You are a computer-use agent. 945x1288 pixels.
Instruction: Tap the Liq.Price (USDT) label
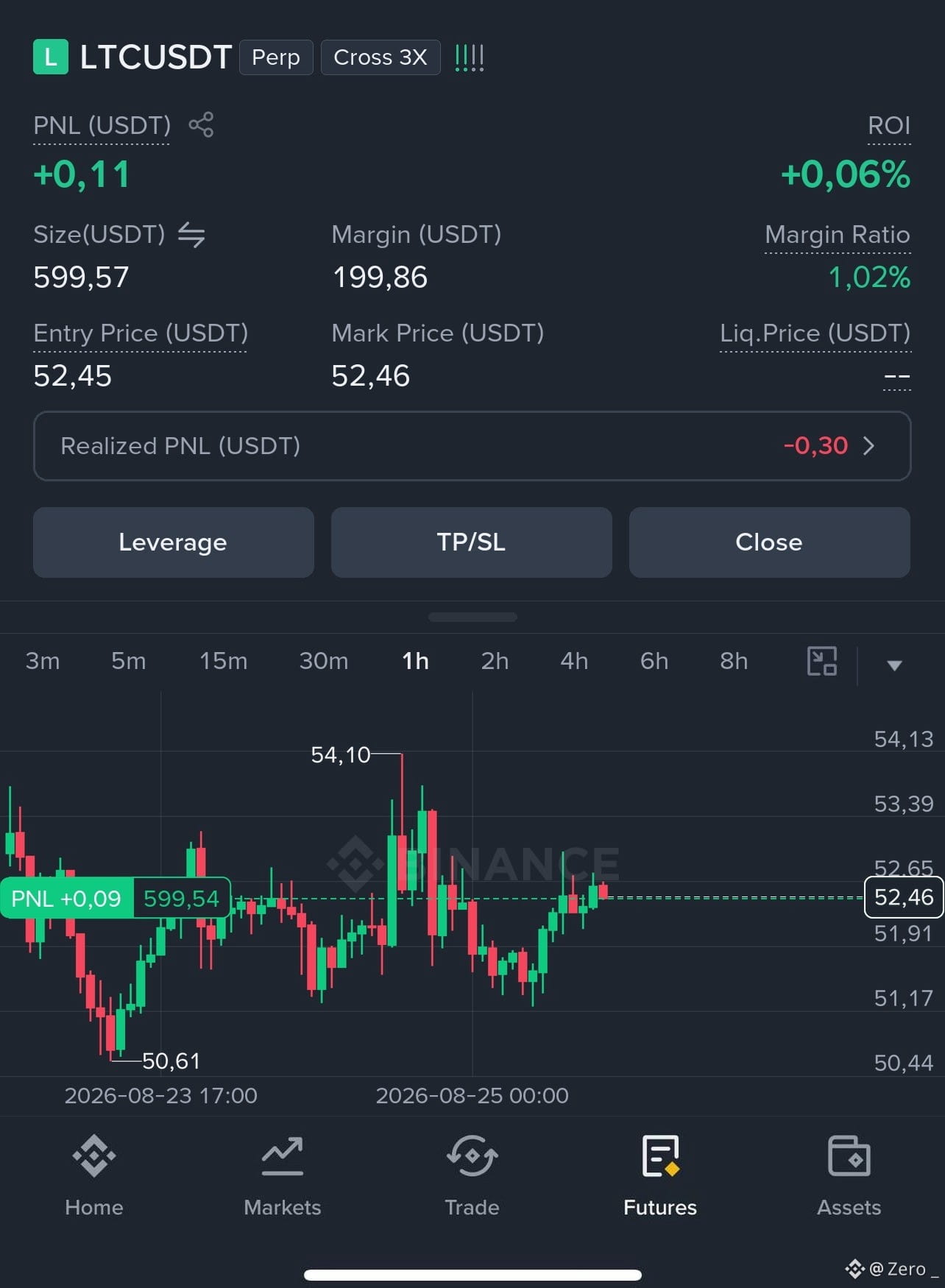(x=815, y=333)
